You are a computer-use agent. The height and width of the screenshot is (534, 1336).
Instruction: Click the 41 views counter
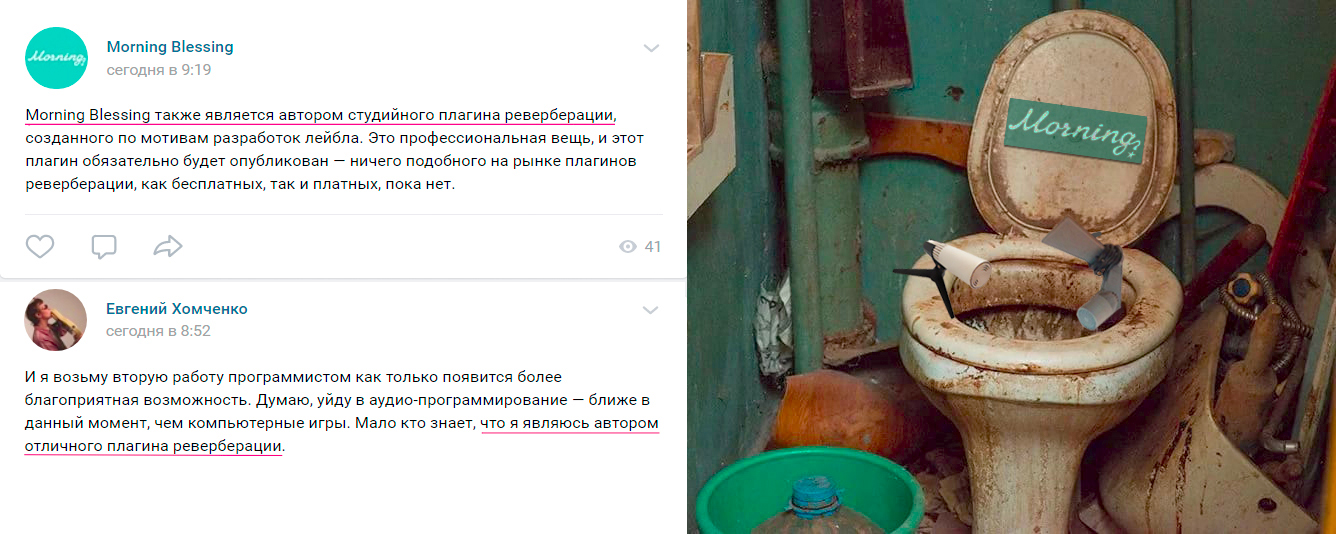point(653,247)
